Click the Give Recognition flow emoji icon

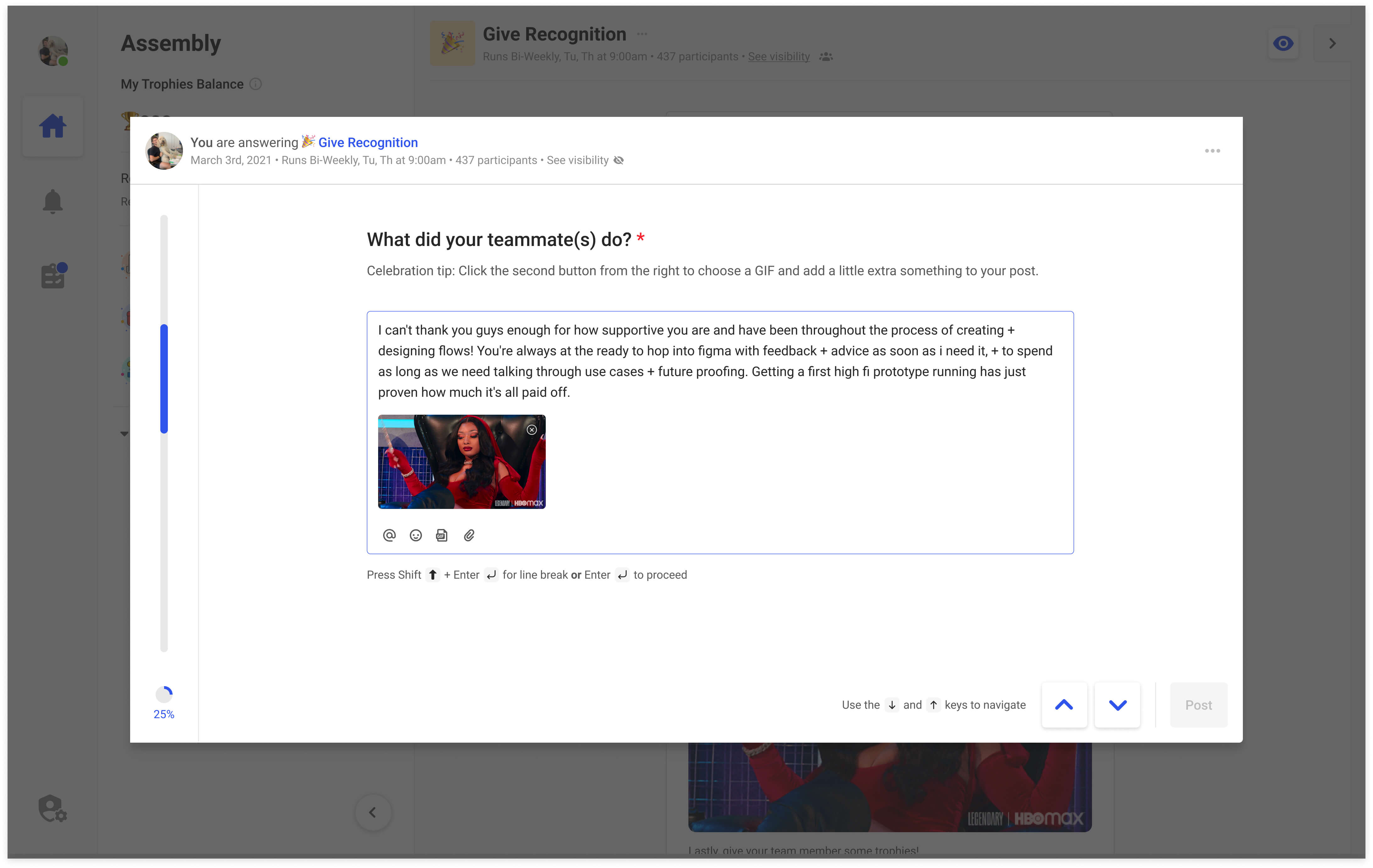coord(452,43)
